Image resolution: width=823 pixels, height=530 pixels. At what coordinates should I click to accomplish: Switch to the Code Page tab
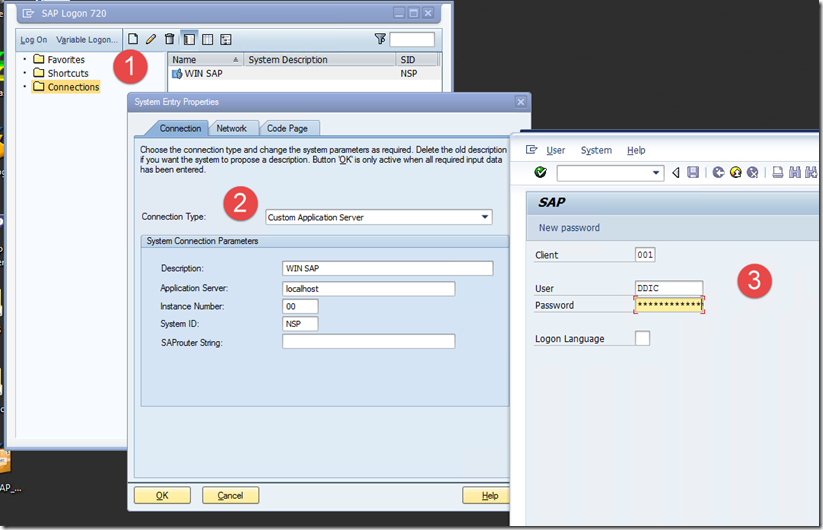tap(287, 128)
